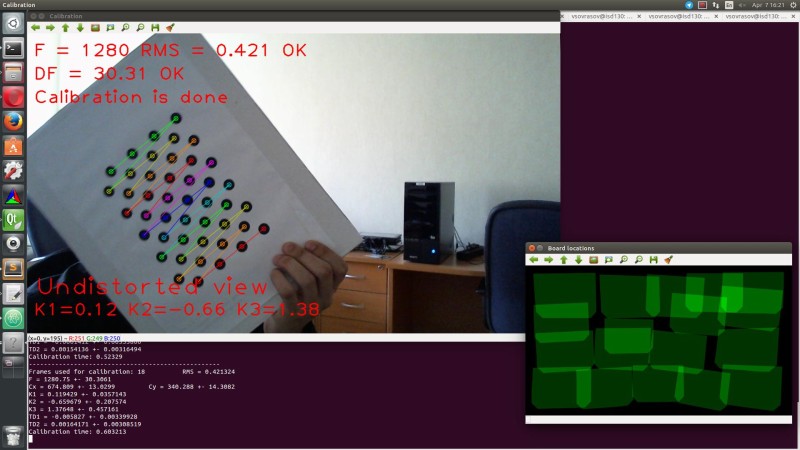The height and width of the screenshot is (450, 800).
Task: Open Board locations display properties brush icon
Action: click(x=669, y=259)
